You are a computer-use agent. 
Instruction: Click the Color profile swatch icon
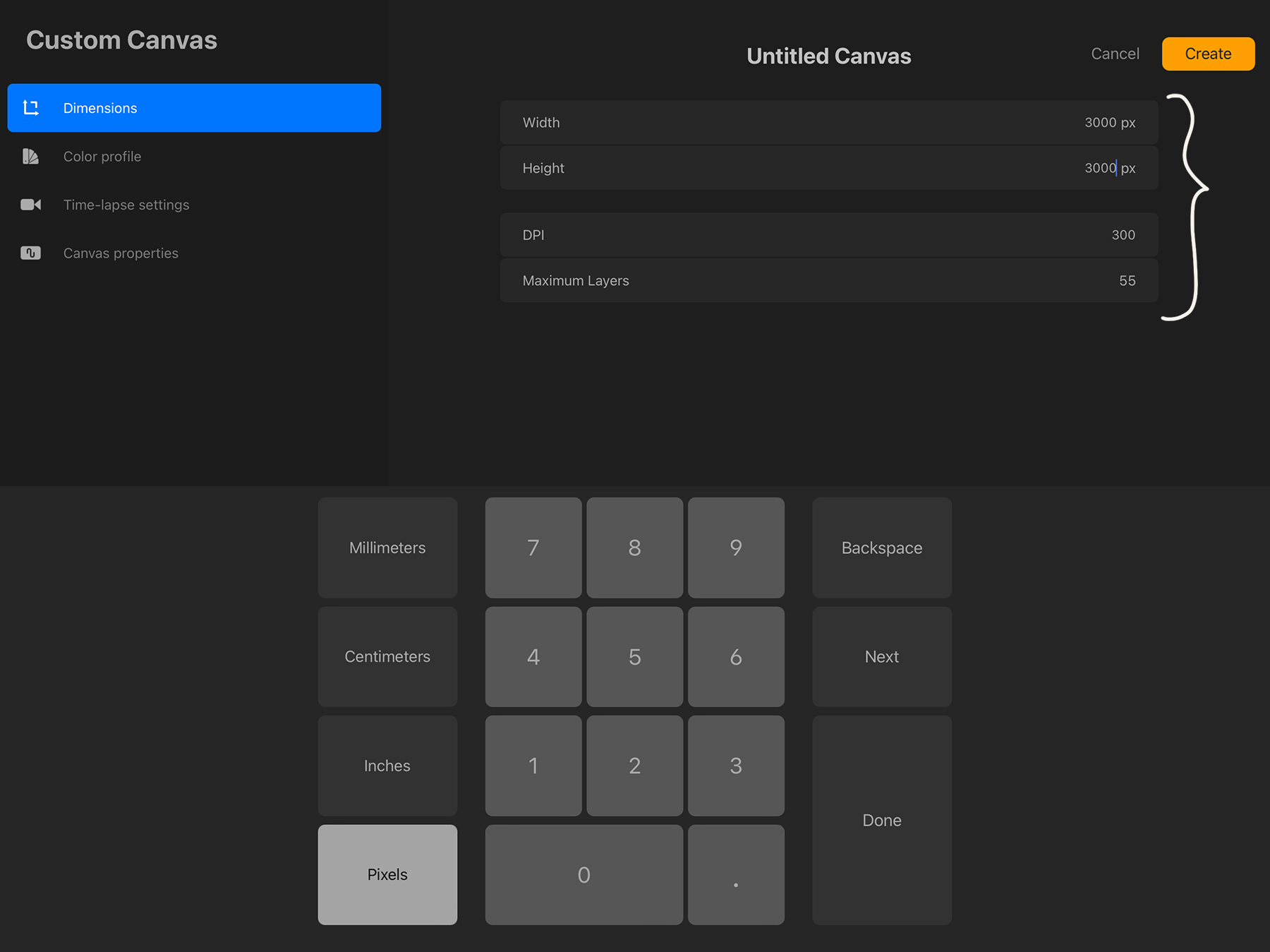point(30,156)
